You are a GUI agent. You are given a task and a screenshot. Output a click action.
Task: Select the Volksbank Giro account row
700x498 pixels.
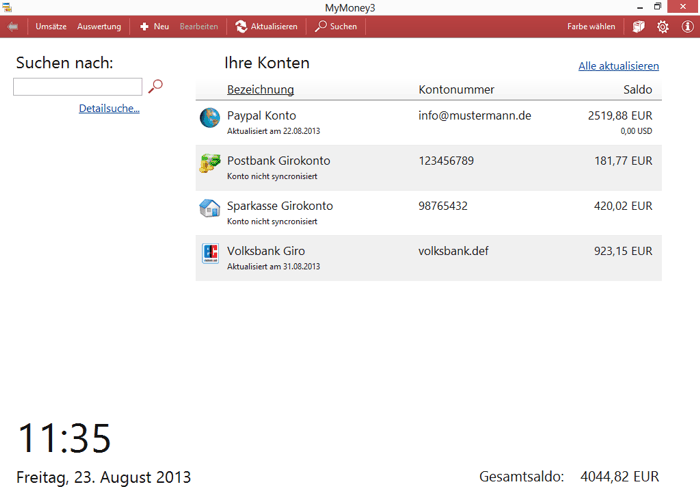(x=428, y=257)
